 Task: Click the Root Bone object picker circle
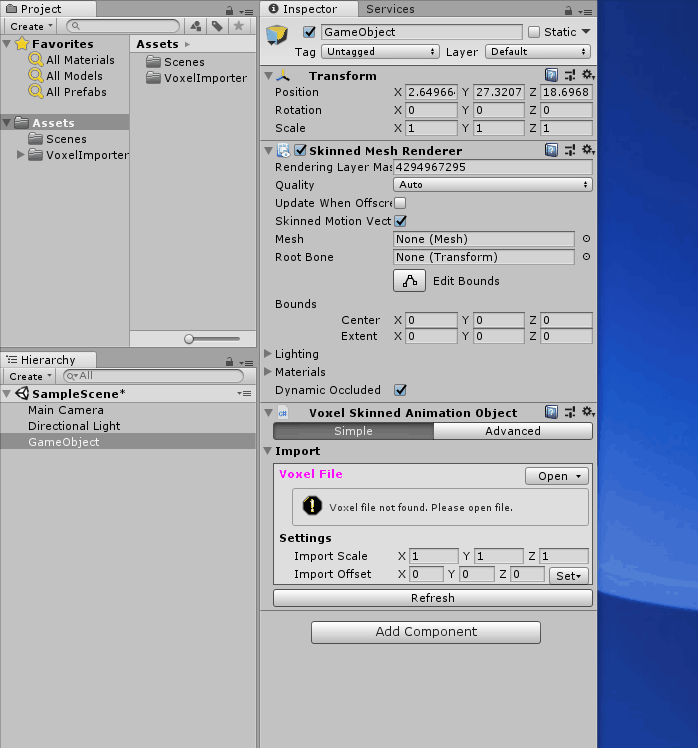coord(586,257)
